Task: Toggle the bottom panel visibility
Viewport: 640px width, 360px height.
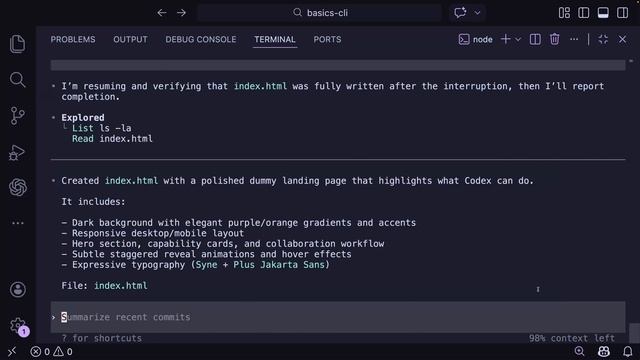Action: pos(603,13)
